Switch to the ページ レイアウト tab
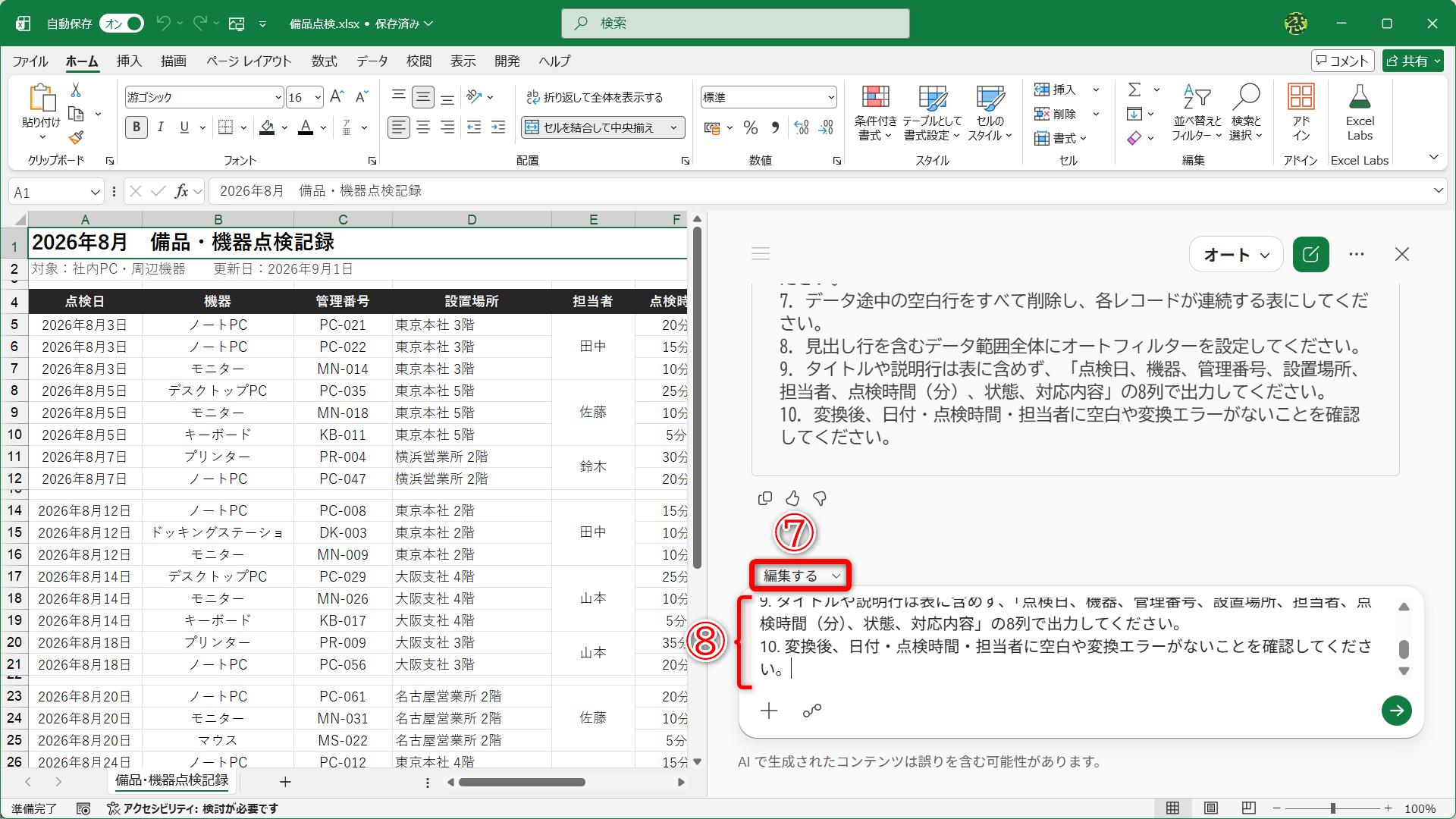Screen dimensions: 1456x819 point(249,61)
